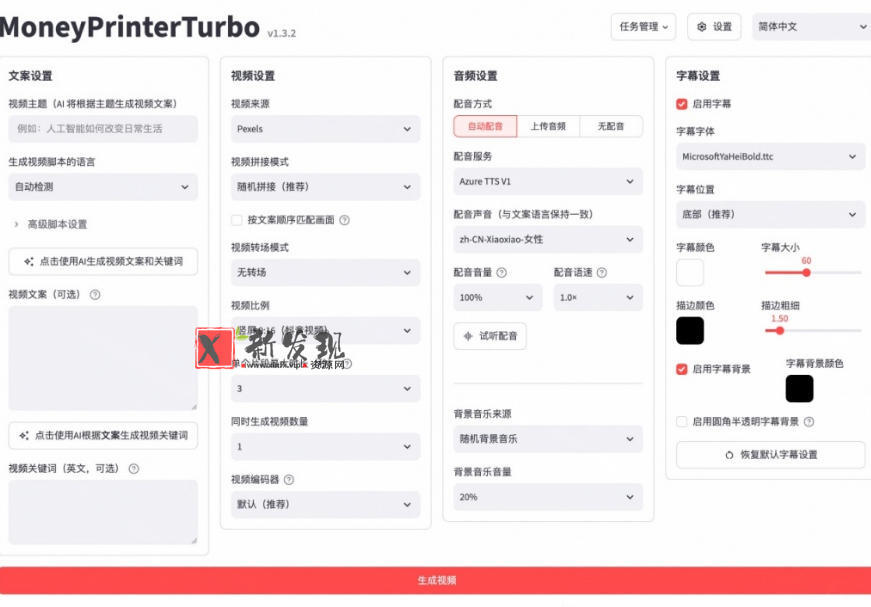Enable 按文案顺序匹配画面 checkbox

click(237, 220)
